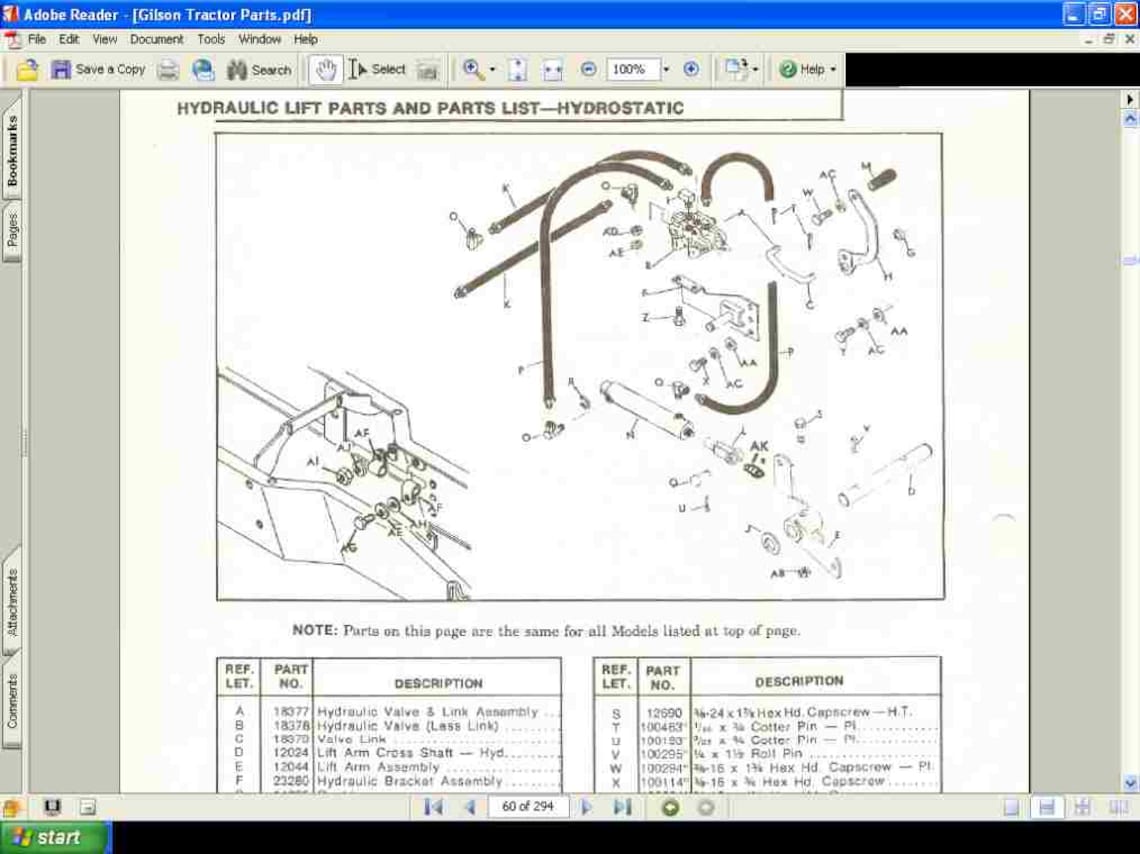This screenshot has width=1140, height=854.
Task: Set view to Actual Size
Action: 517,70
